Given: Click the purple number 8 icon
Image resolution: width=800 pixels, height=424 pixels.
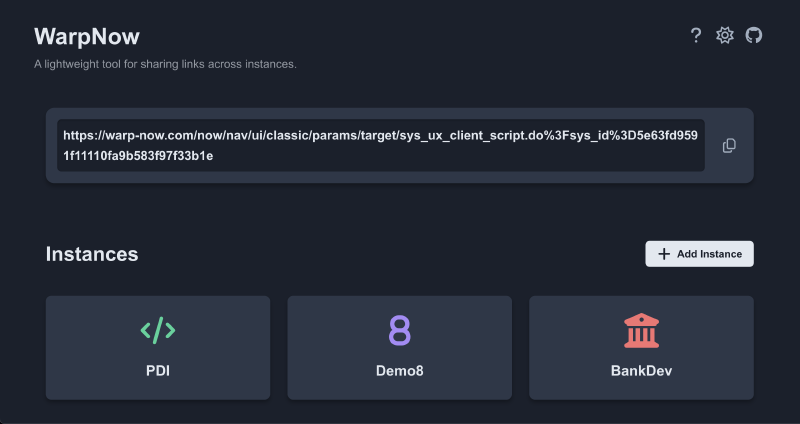Looking at the screenshot, I should (399, 330).
